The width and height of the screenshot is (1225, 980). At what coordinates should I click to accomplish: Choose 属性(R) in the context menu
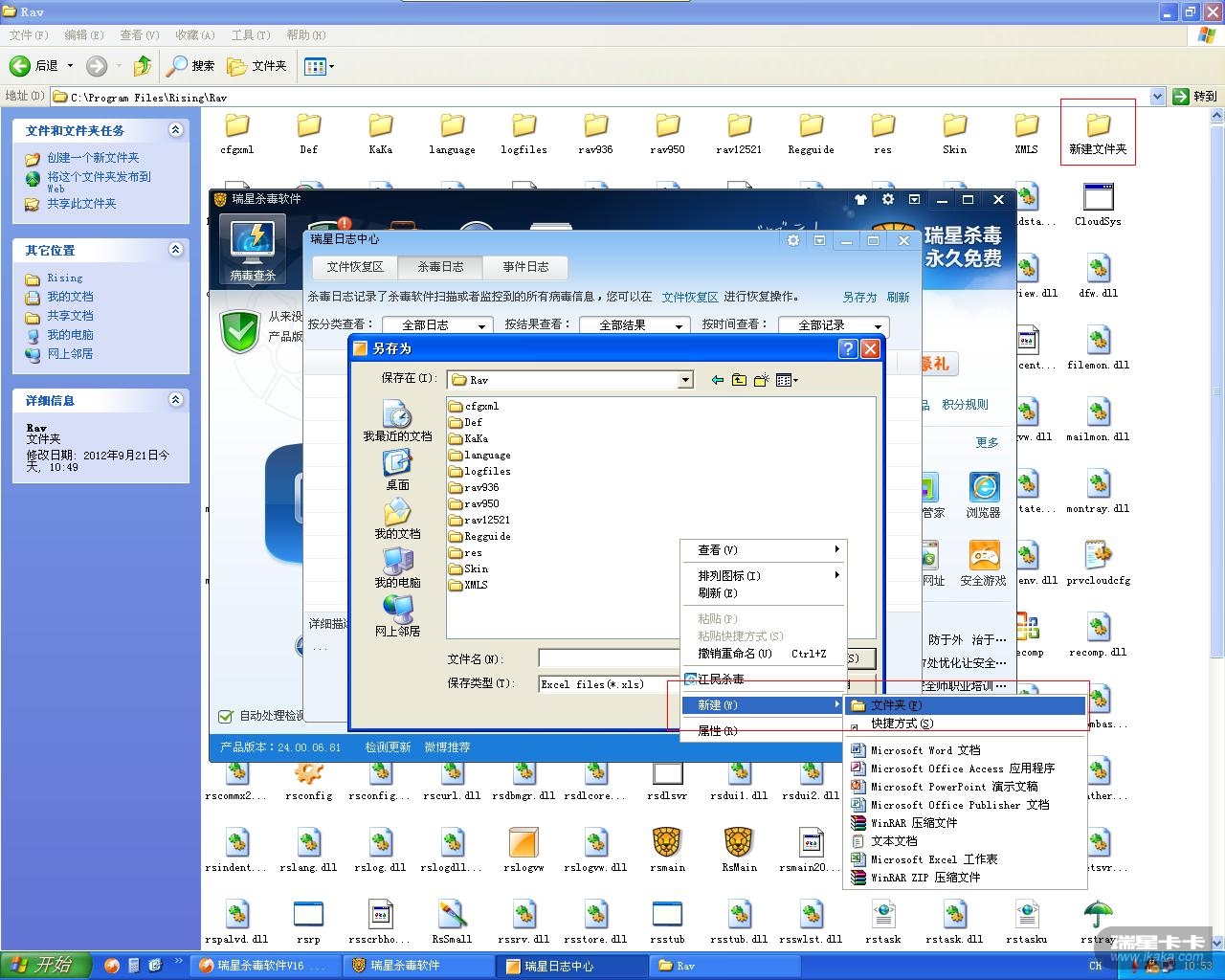(763, 731)
